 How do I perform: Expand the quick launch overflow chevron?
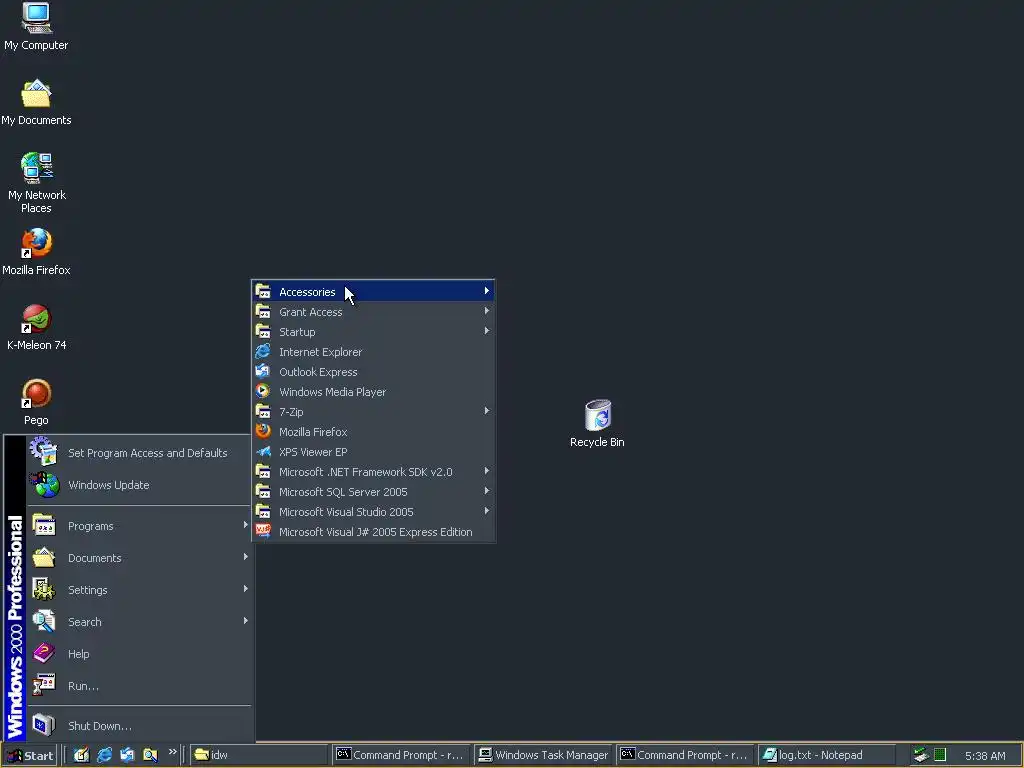[172, 752]
